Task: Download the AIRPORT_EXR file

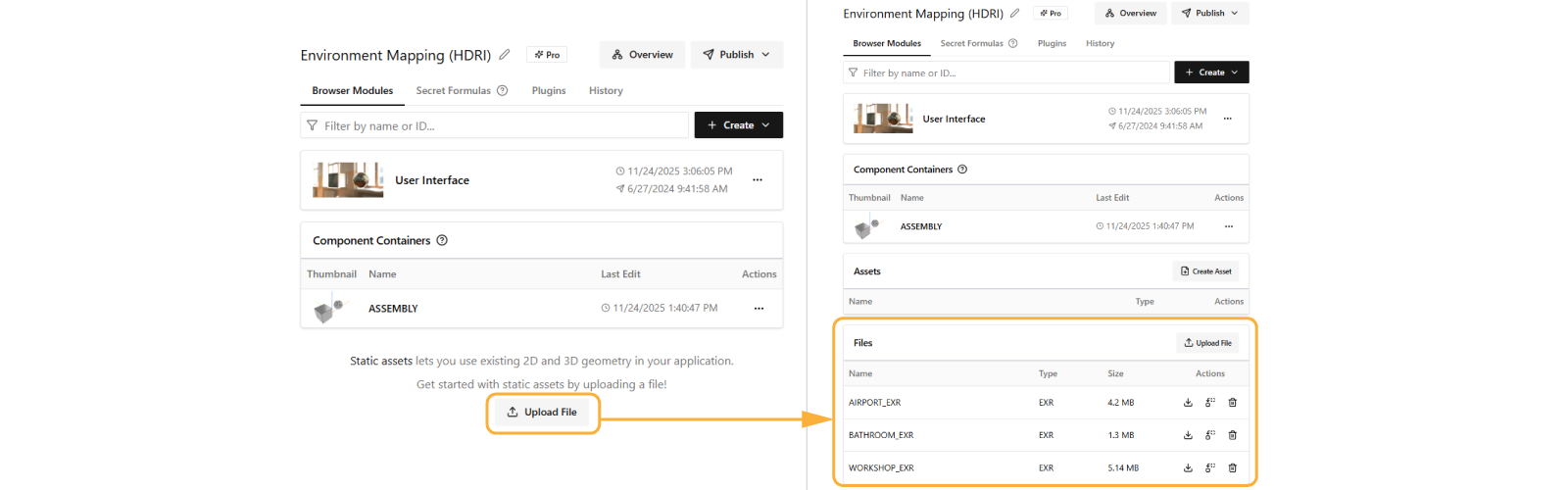Action: (x=1188, y=403)
